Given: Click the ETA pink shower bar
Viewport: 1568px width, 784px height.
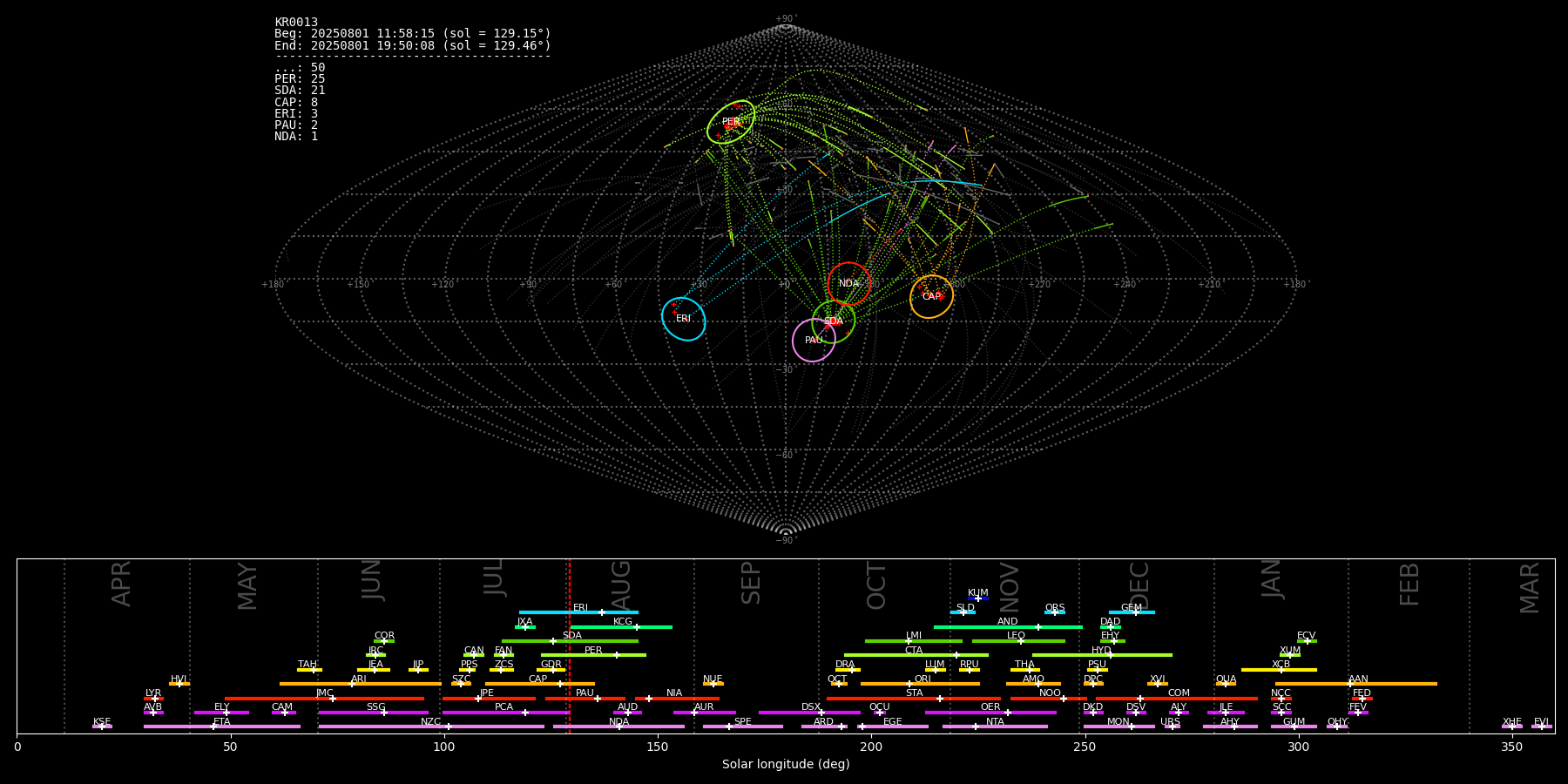Looking at the screenshot, I should [221, 727].
